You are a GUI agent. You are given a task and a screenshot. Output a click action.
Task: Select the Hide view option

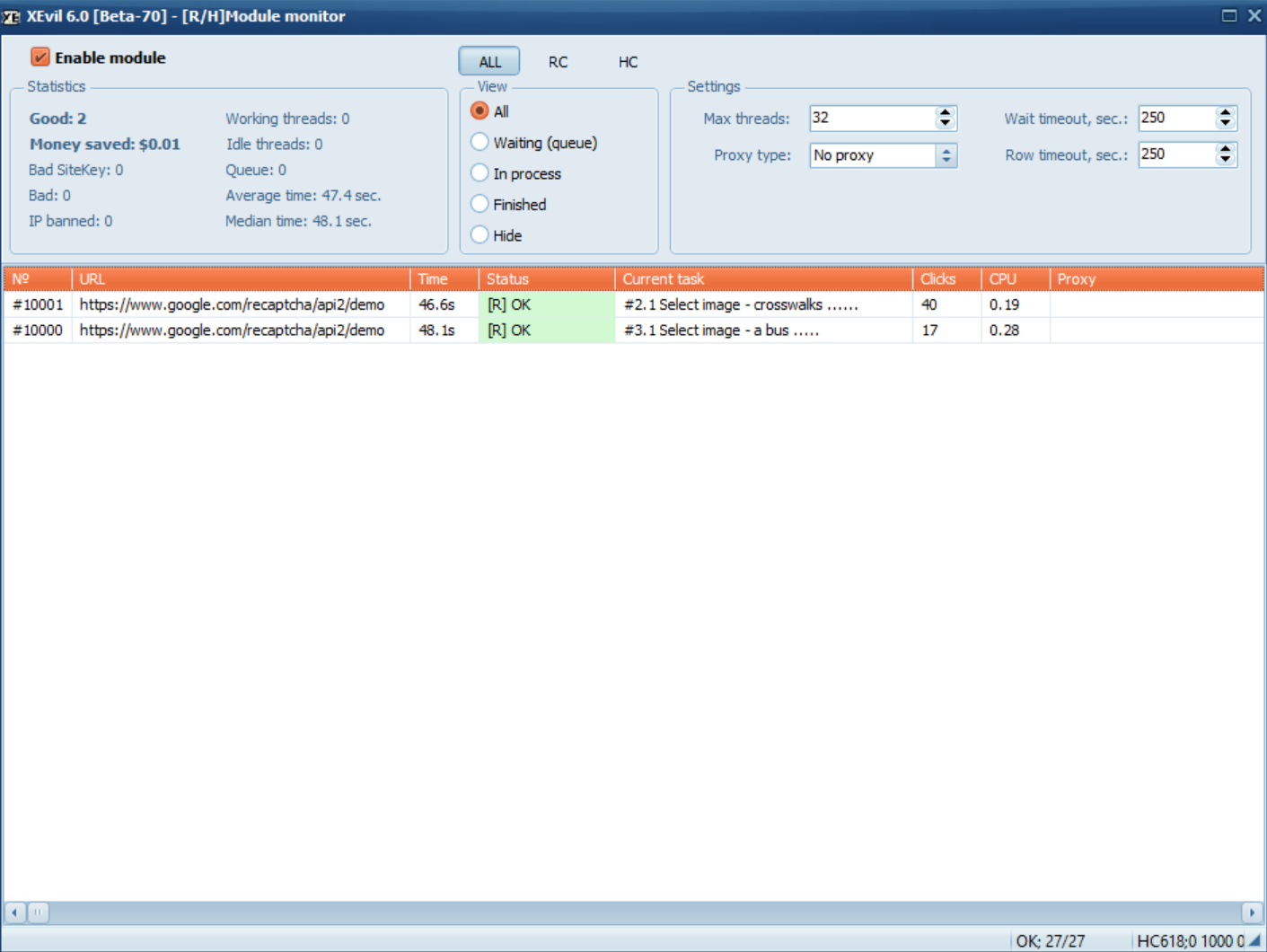coord(480,235)
